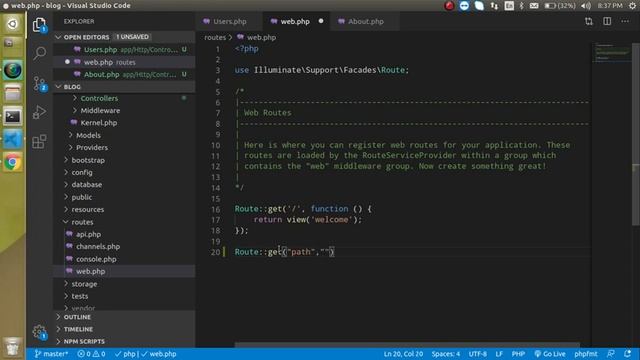Split the editor right

(607, 21)
